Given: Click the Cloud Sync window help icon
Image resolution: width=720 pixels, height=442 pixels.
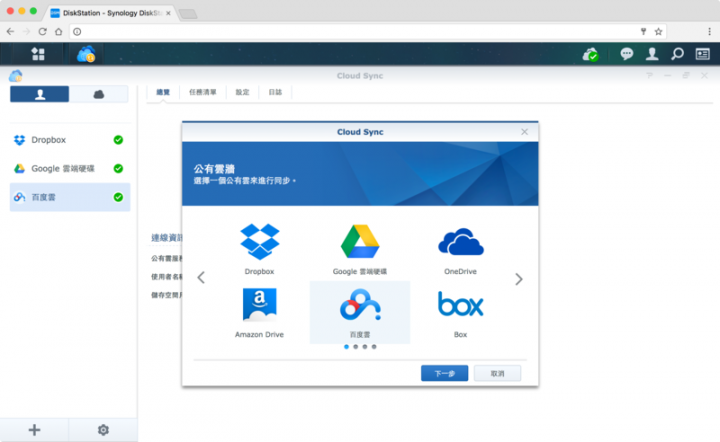Looking at the screenshot, I should coord(649,75).
